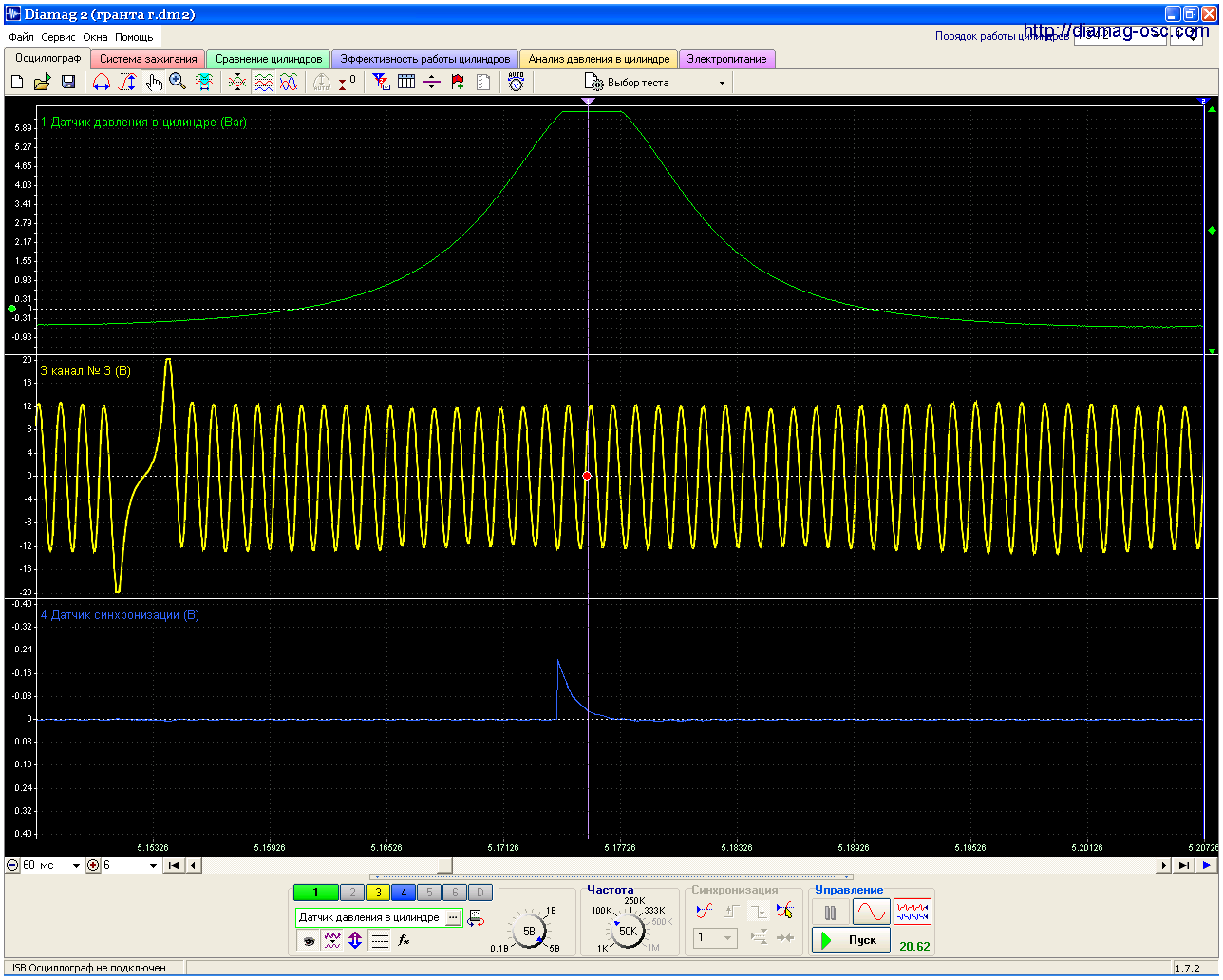
Task: Switch to the Сравнение цилиндров tab
Action: click(x=269, y=59)
